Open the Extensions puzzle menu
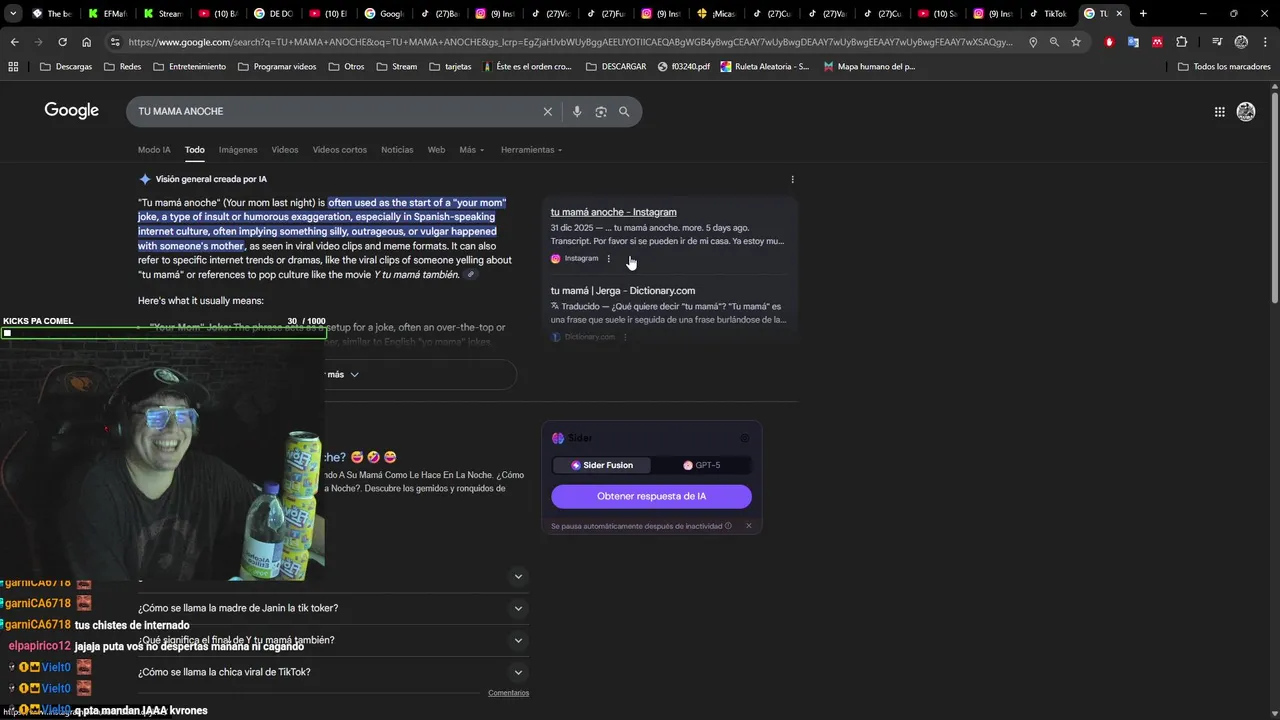The width and height of the screenshot is (1280, 720). [1182, 42]
